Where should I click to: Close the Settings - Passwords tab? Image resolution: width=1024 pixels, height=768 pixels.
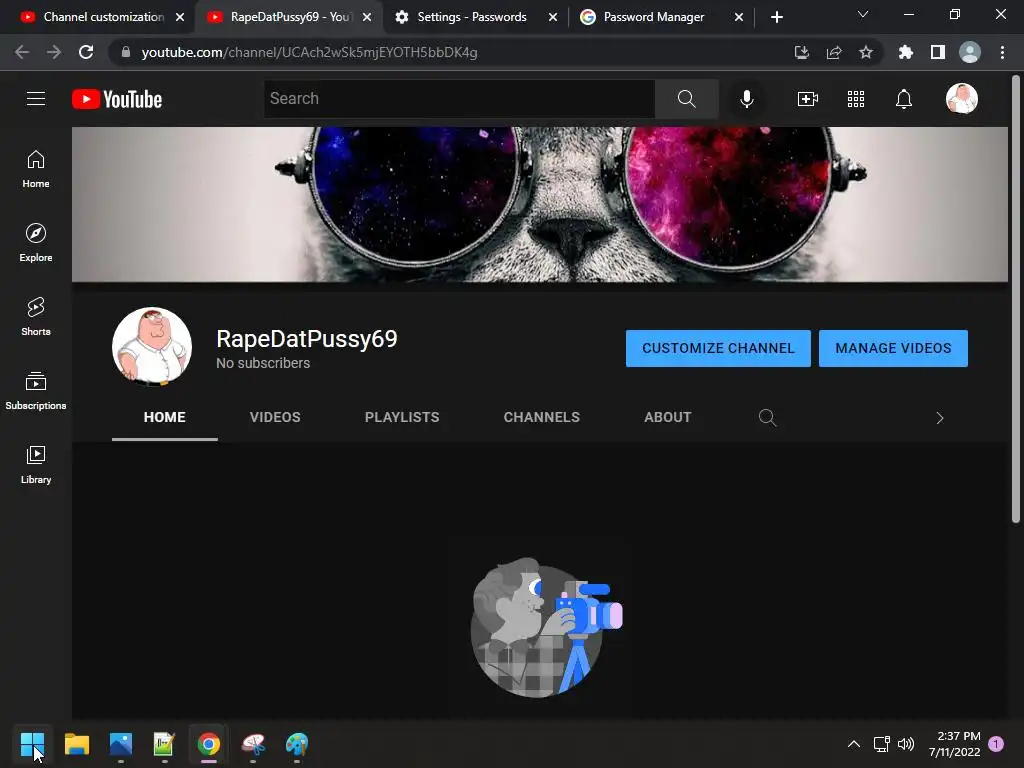(x=552, y=17)
